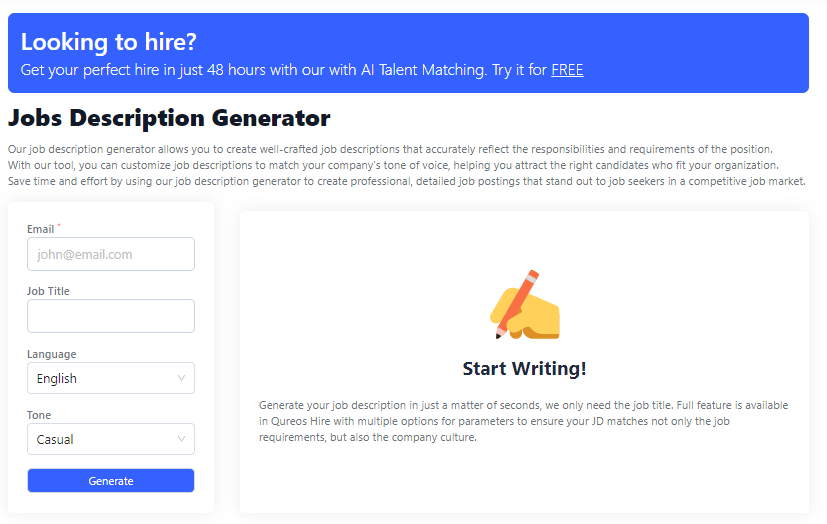
Task: Click the red required asterisk beside Email
Action: click(59, 227)
